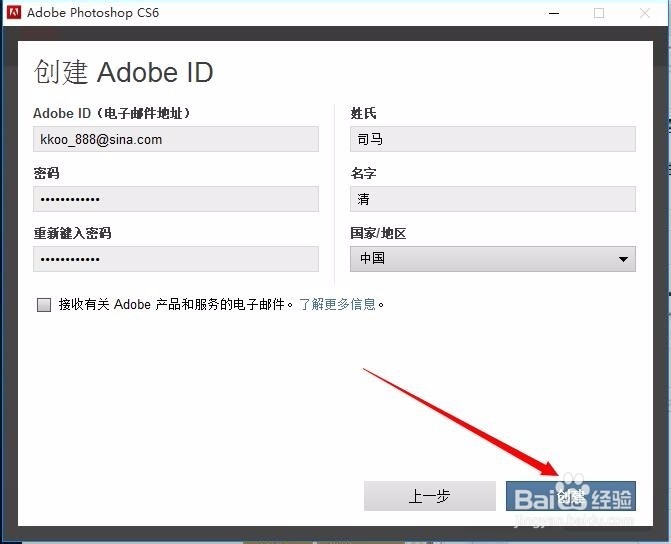This screenshot has height=544, width=671.
Task: Close the Adobe Photoshop CS6 window
Action: [x=644, y=13]
